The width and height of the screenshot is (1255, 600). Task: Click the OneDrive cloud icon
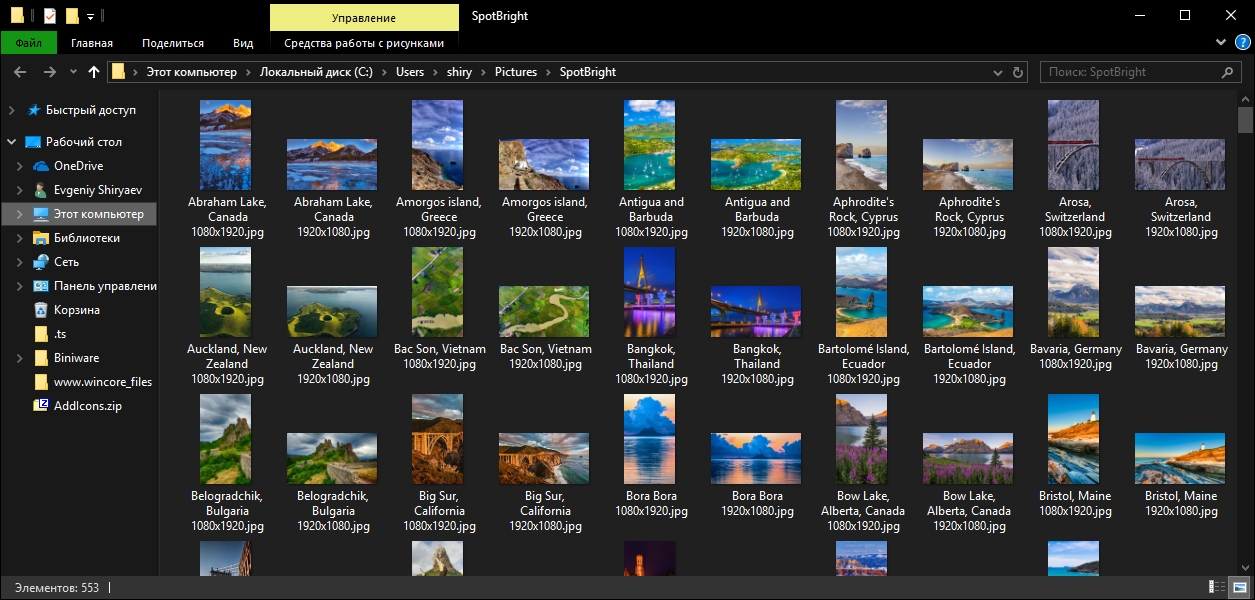(x=41, y=166)
